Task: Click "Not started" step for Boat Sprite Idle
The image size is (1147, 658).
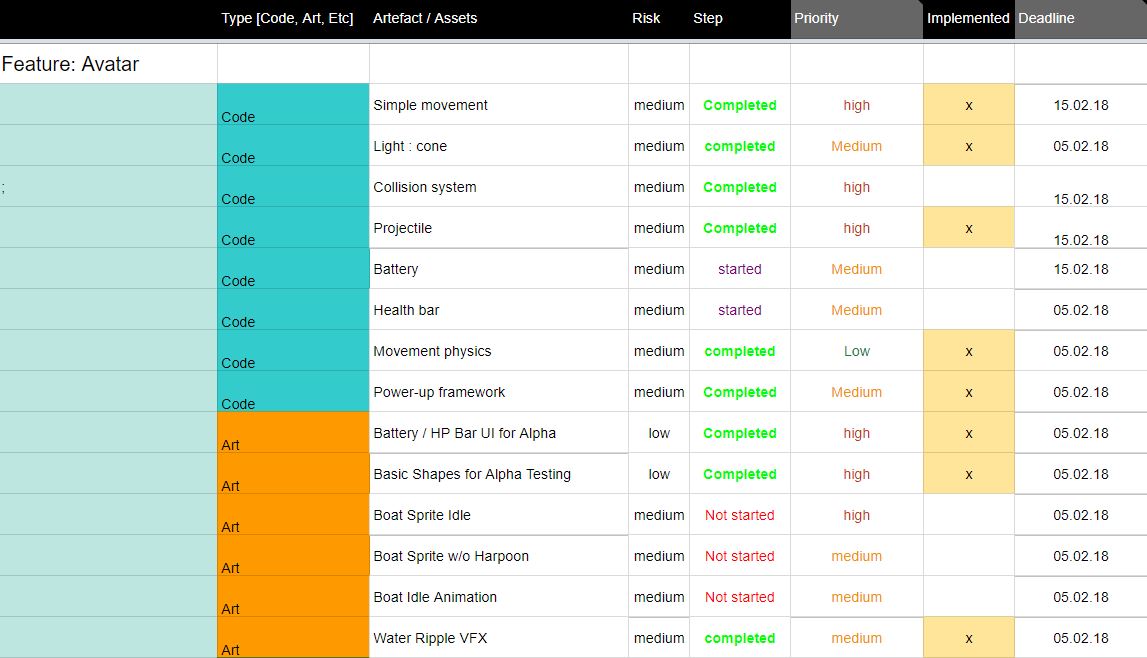Action: click(739, 515)
